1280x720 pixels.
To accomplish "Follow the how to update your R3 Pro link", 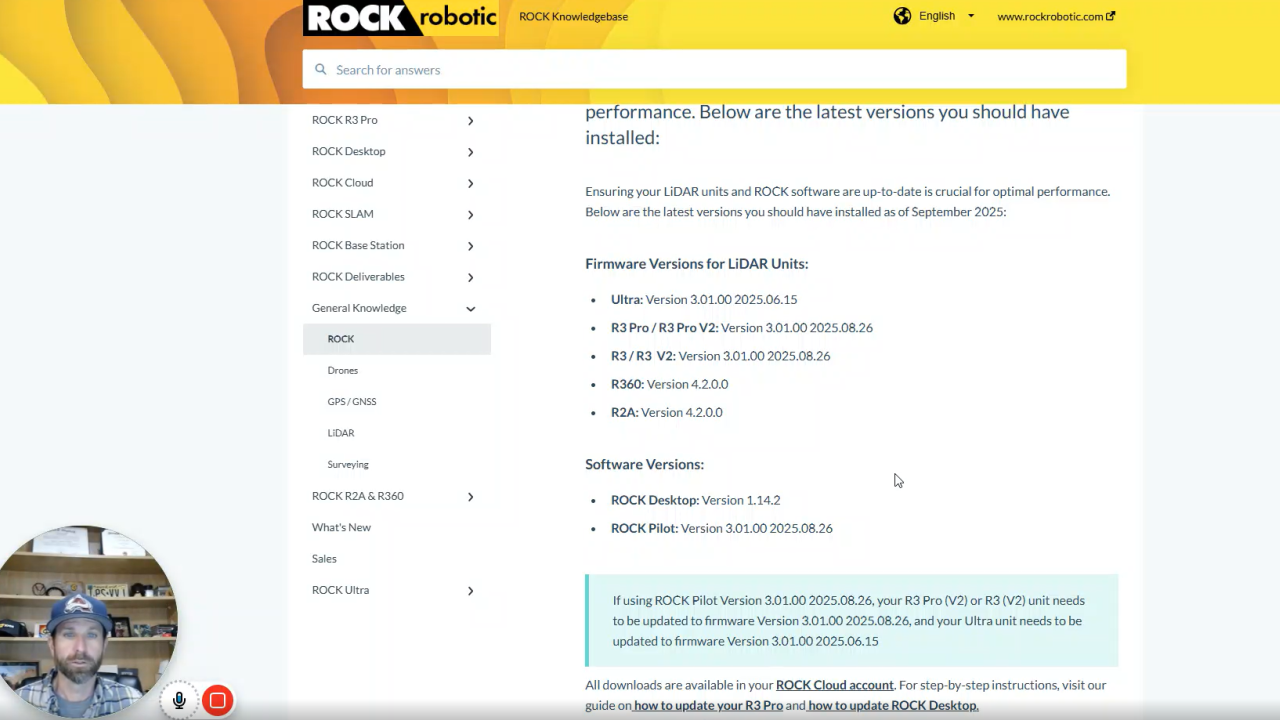I will click(x=707, y=705).
